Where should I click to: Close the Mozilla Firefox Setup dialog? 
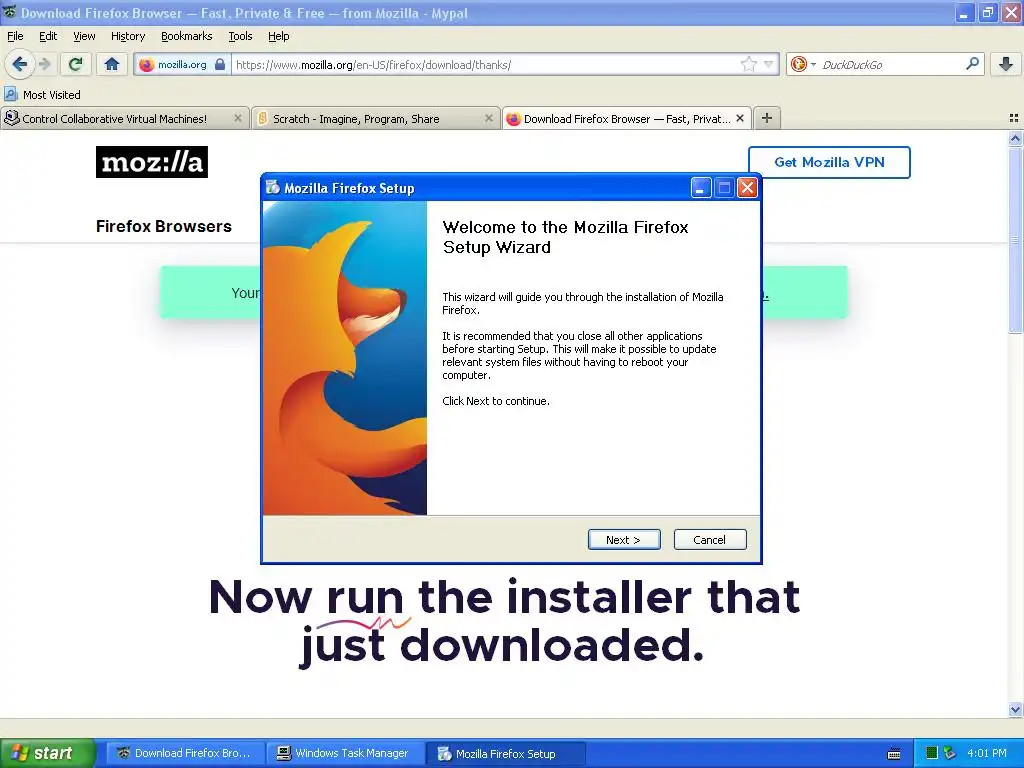coord(747,188)
